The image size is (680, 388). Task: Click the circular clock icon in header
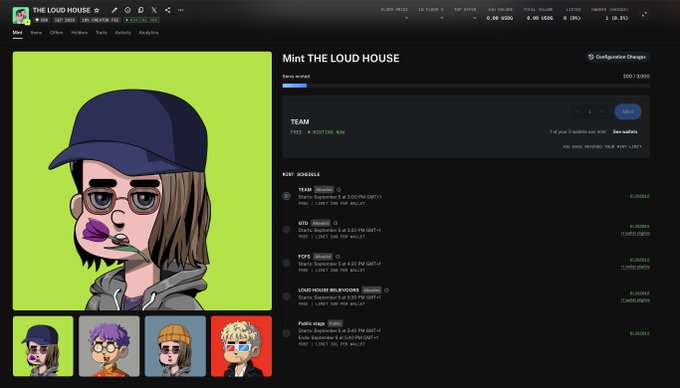[x=128, y=10]
